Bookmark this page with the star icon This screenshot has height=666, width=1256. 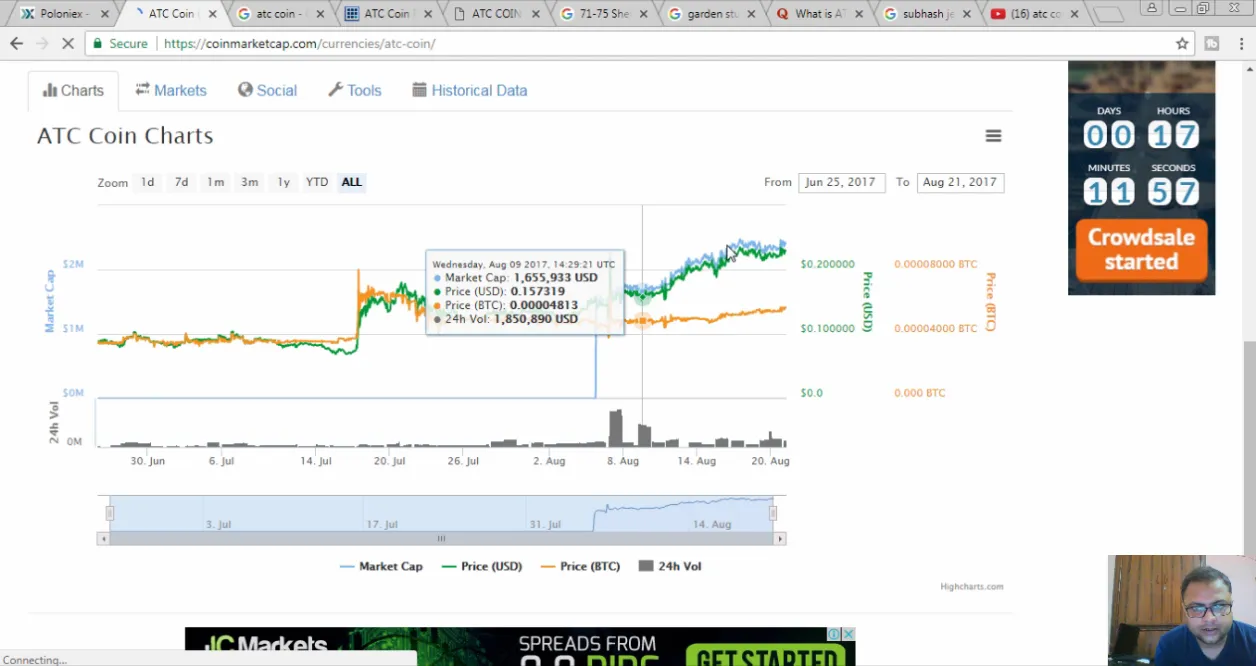[1182, 44]
